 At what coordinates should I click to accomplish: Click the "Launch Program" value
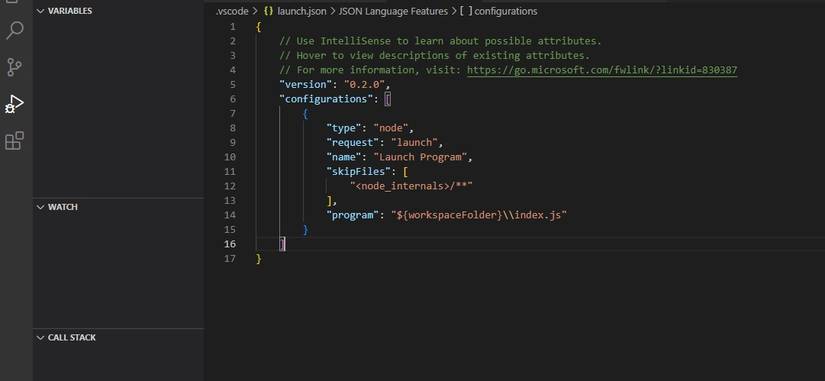click(421, 157)
